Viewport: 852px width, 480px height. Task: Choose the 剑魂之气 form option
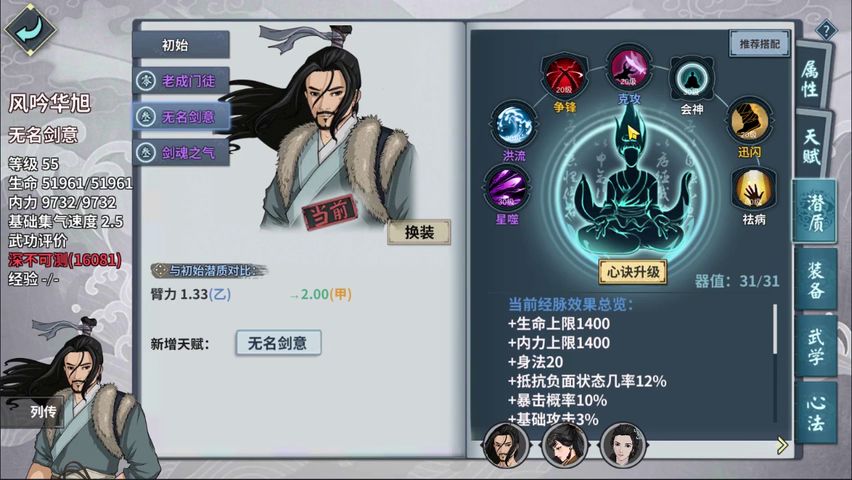coord(181,153)
